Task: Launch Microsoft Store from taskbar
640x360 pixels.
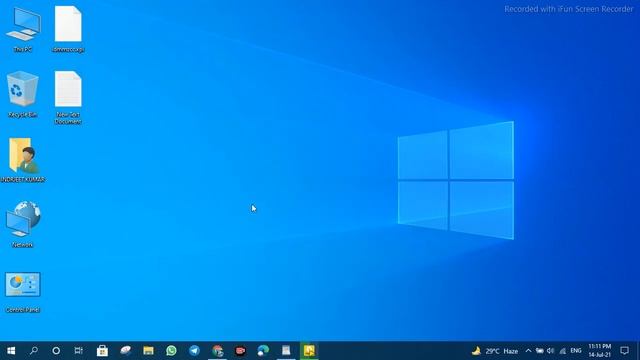Action: [x=102, y=351]
